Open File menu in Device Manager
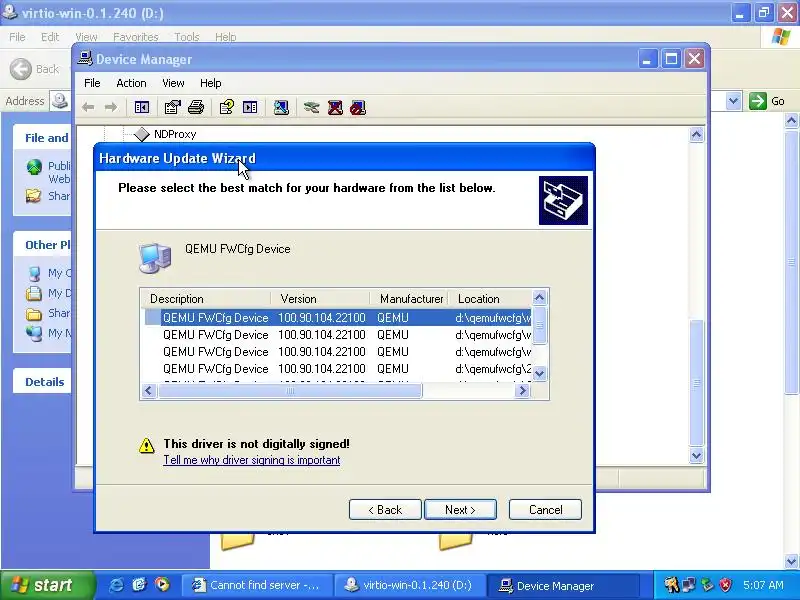Viewport: 800px width, 600px height. coord(92,83)
